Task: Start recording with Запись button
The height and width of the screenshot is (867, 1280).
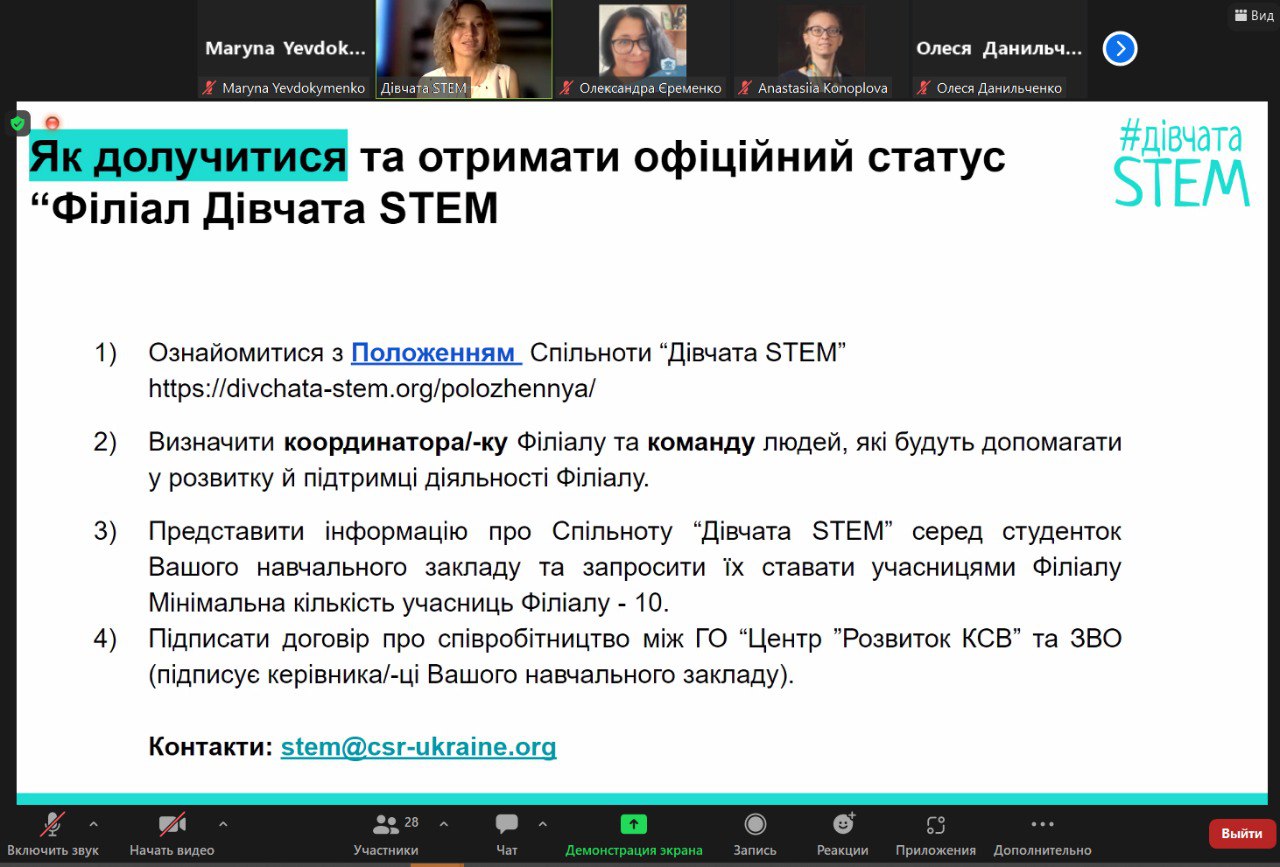Action: pyautogui.click(x=755, y=834)
